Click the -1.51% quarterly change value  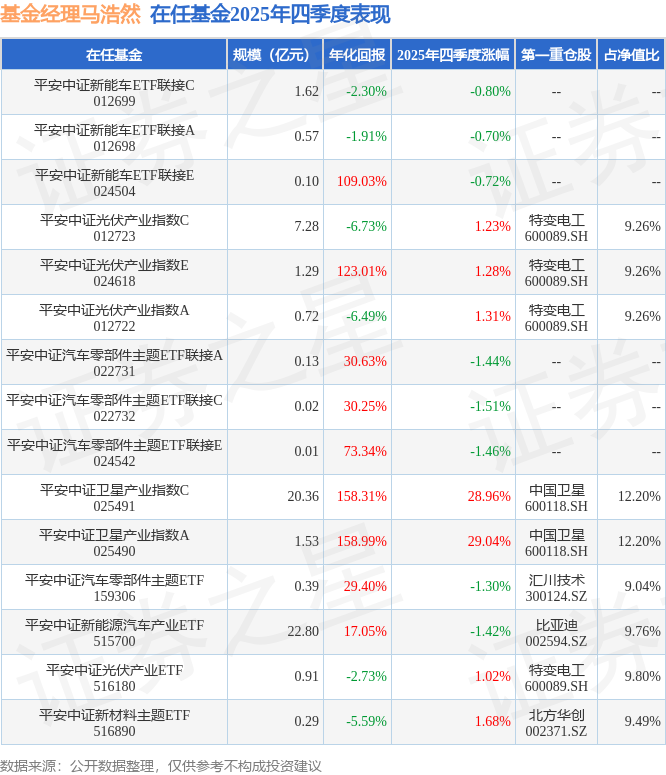point(490,406)
